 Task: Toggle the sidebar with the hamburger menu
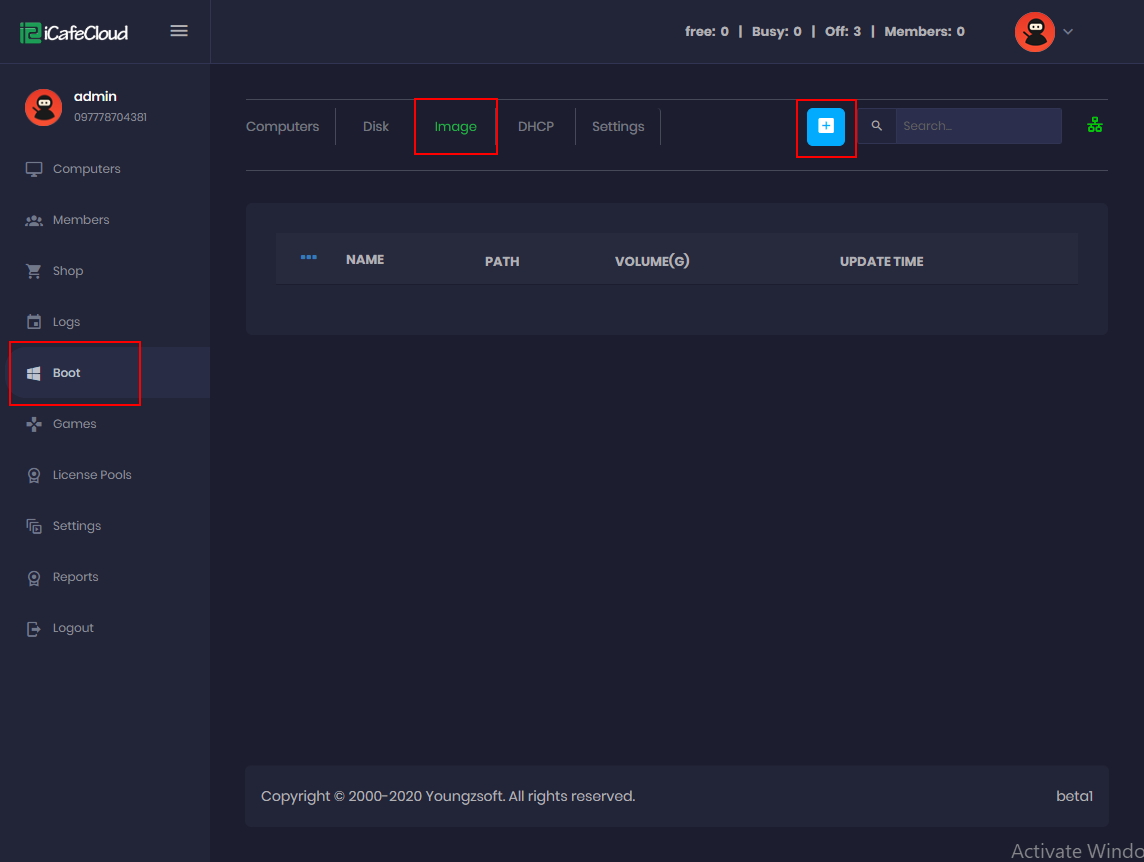(179, 30)
